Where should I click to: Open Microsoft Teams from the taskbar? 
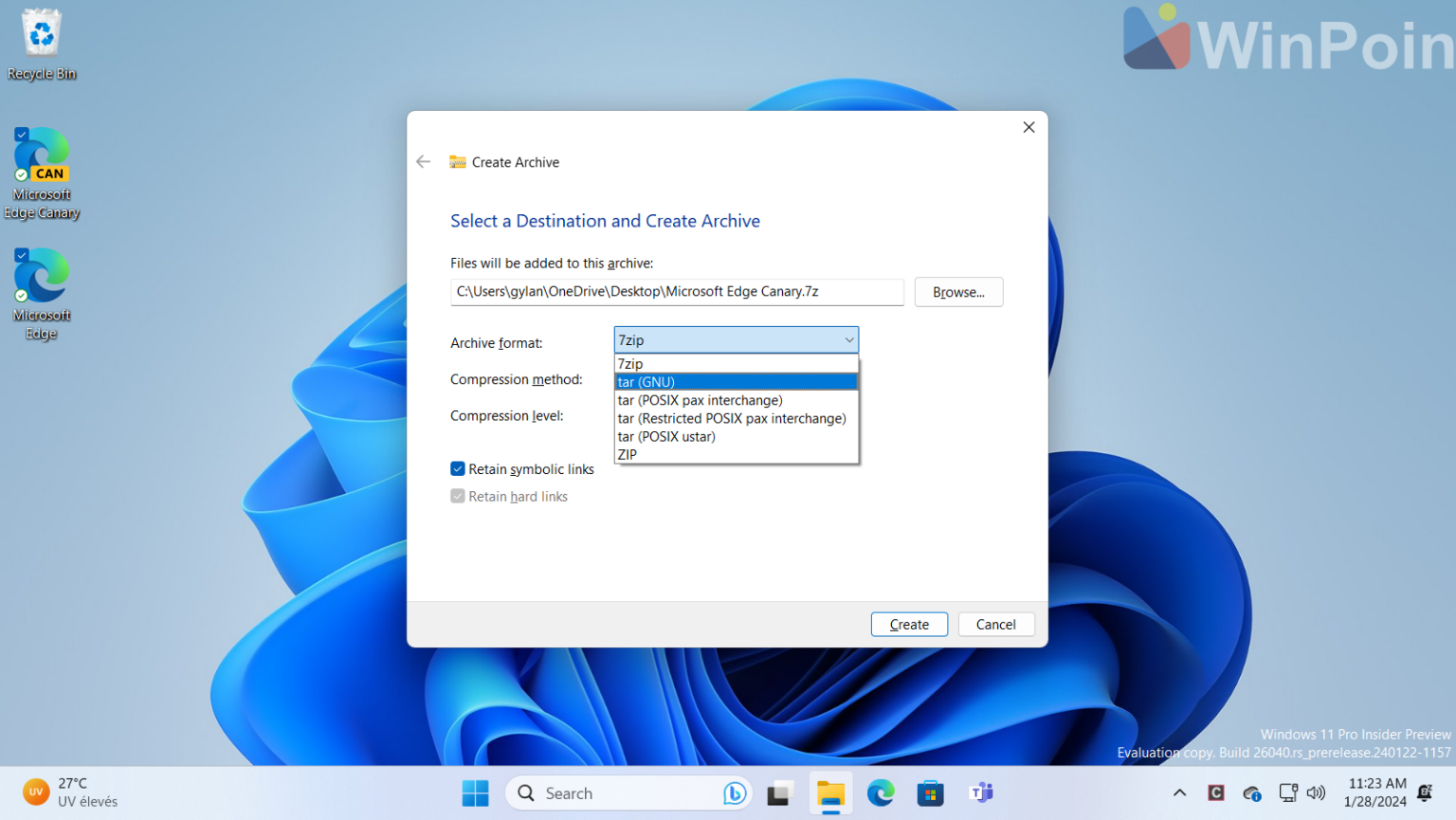(981, 793)
